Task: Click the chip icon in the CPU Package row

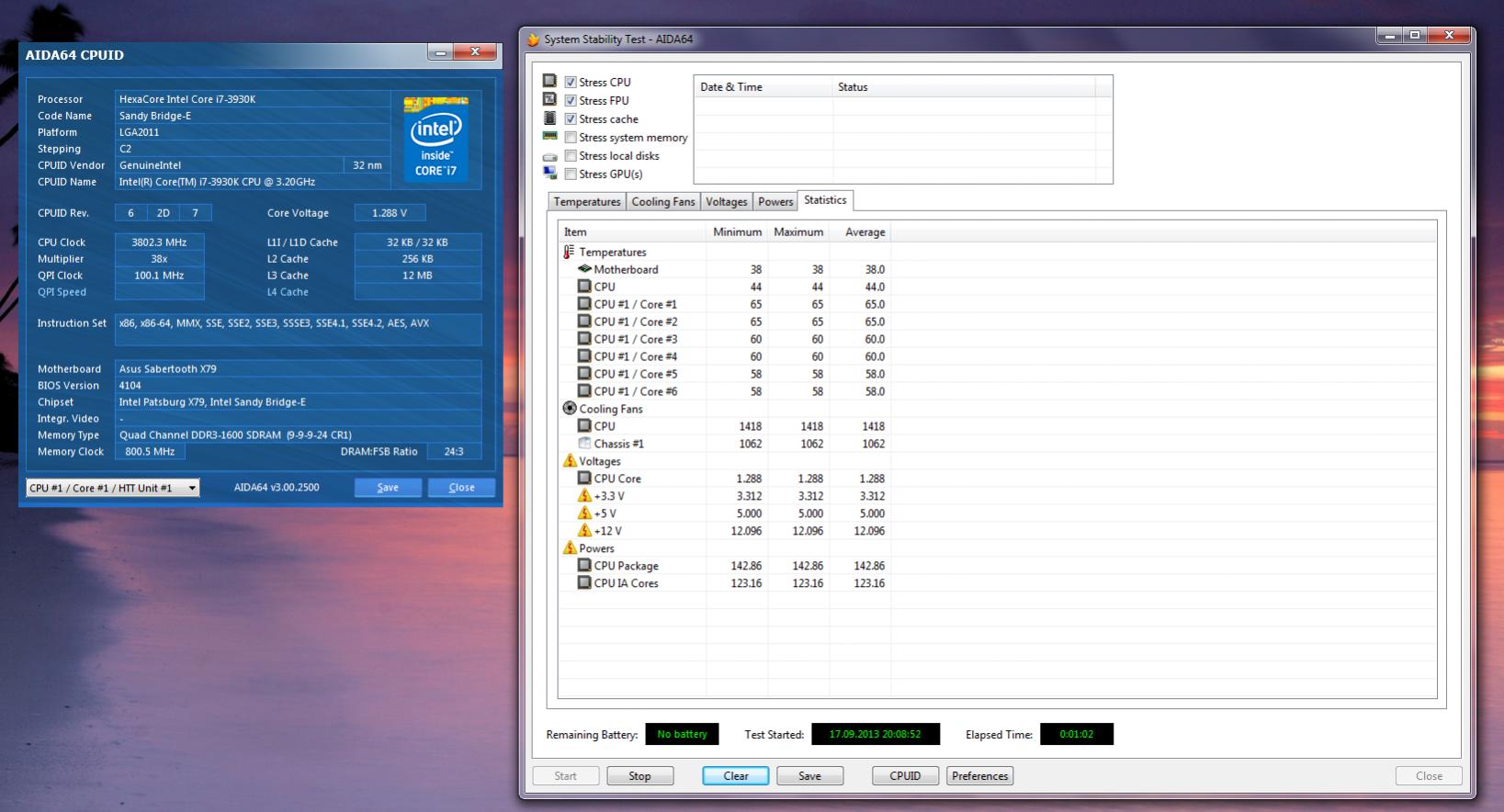Action: click(x=584, y=566)
